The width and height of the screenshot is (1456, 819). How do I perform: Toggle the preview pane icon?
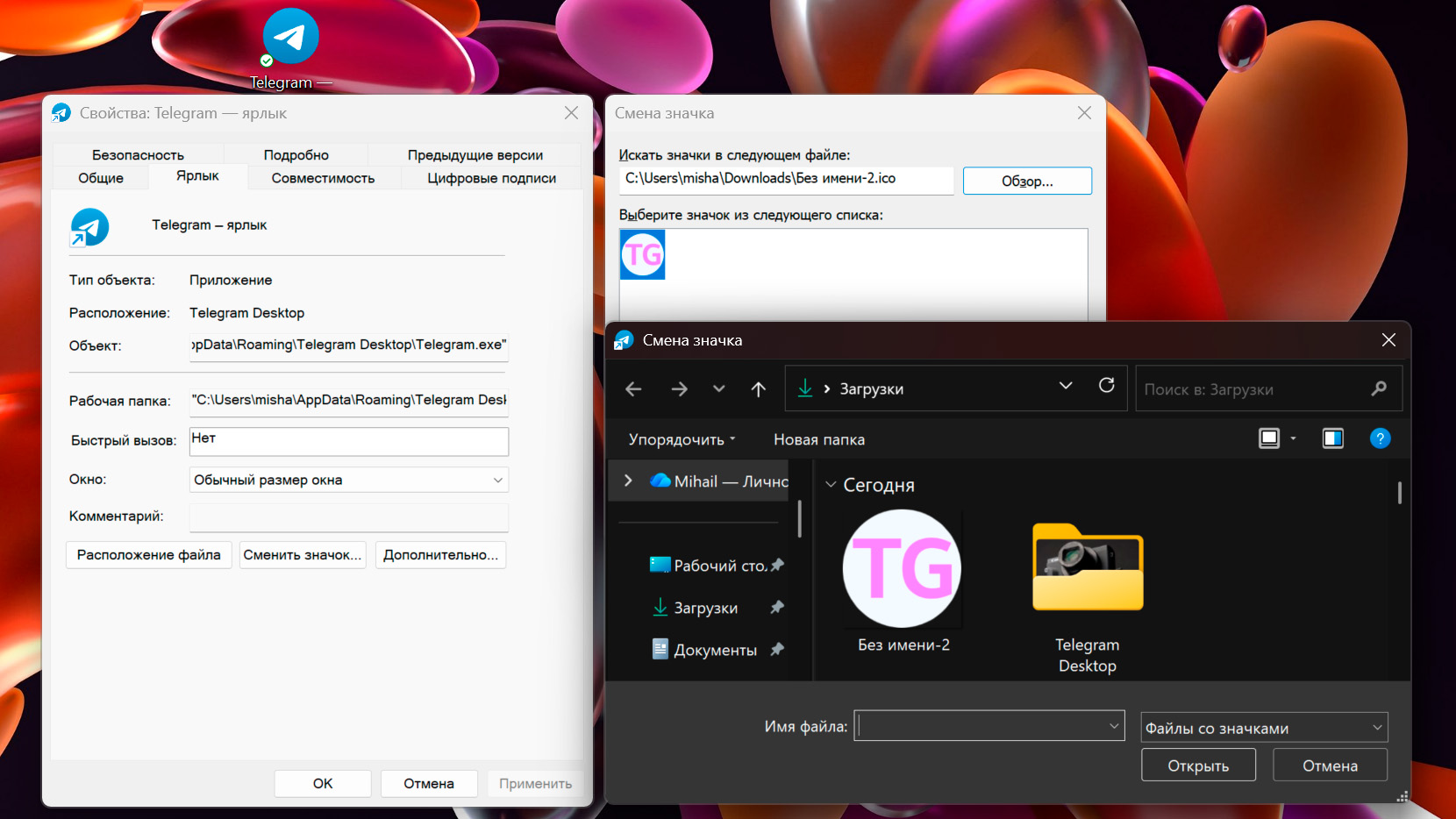pyautogui.click(x=1333, y=438)
